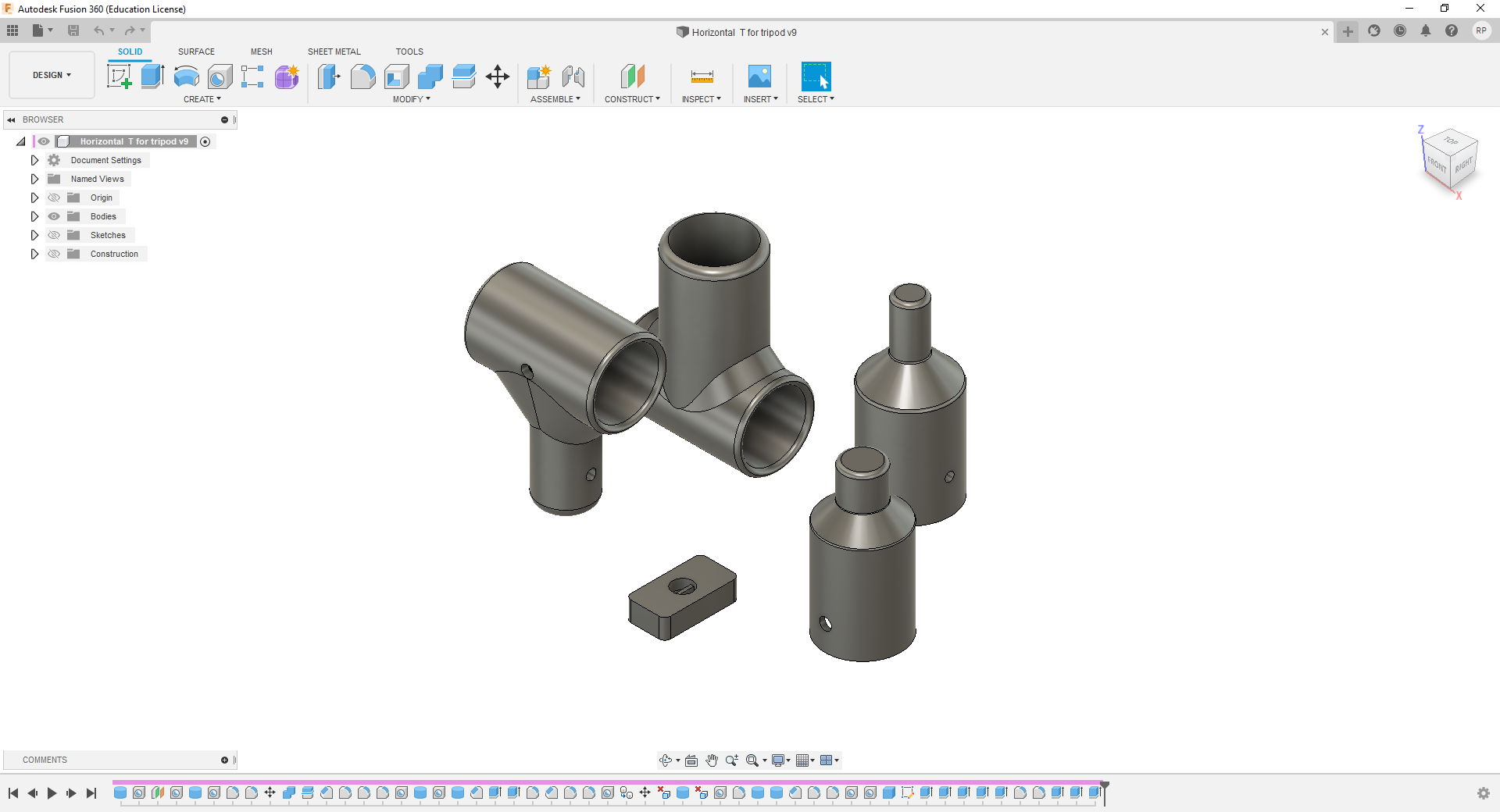Open the data panel grid icon

point(12,30)
